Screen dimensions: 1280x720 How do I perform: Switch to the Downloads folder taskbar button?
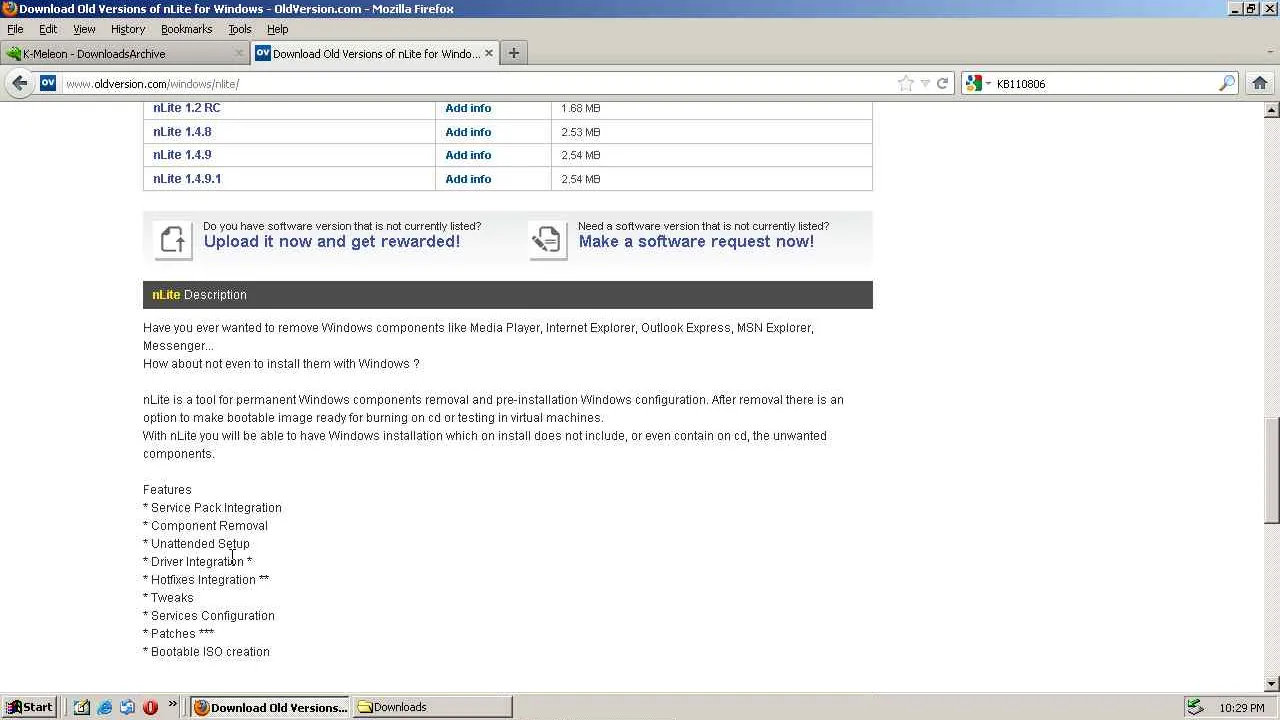point(432,707)
